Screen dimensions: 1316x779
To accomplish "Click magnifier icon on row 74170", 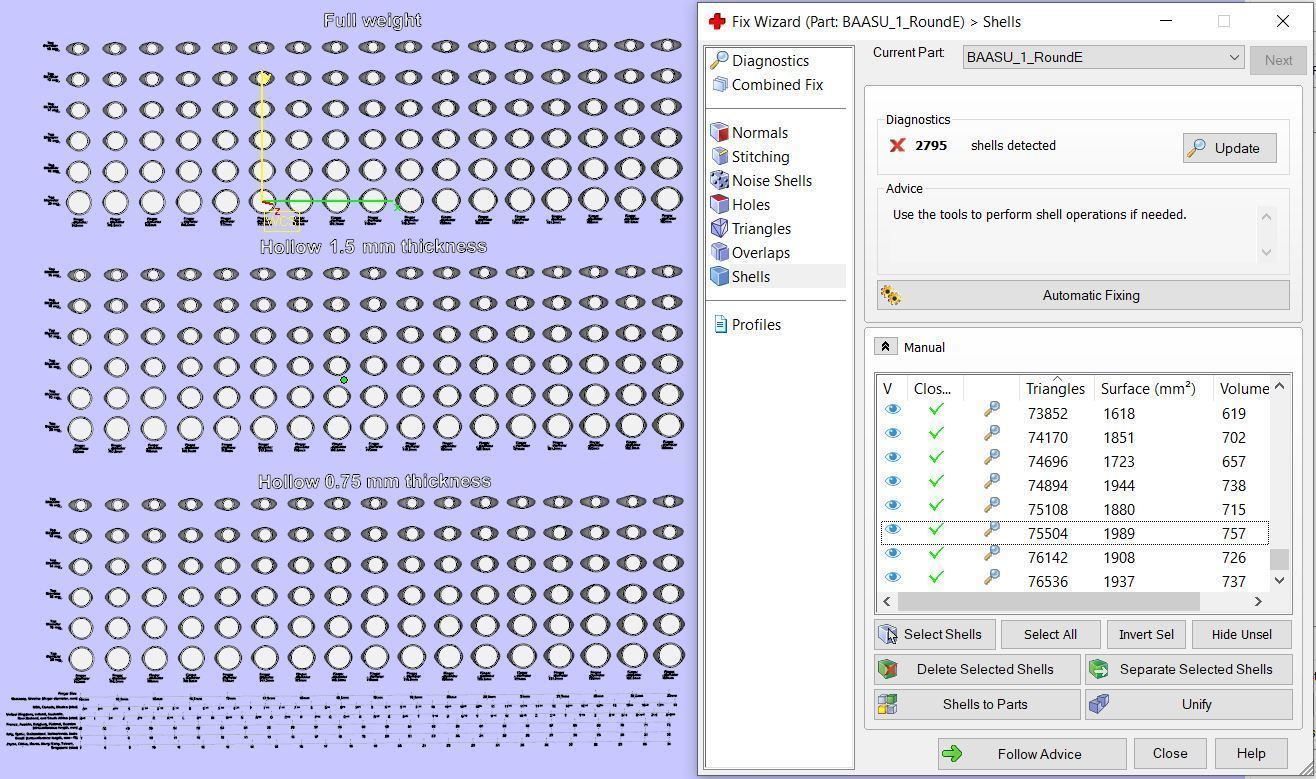I will tap(991, 433).
